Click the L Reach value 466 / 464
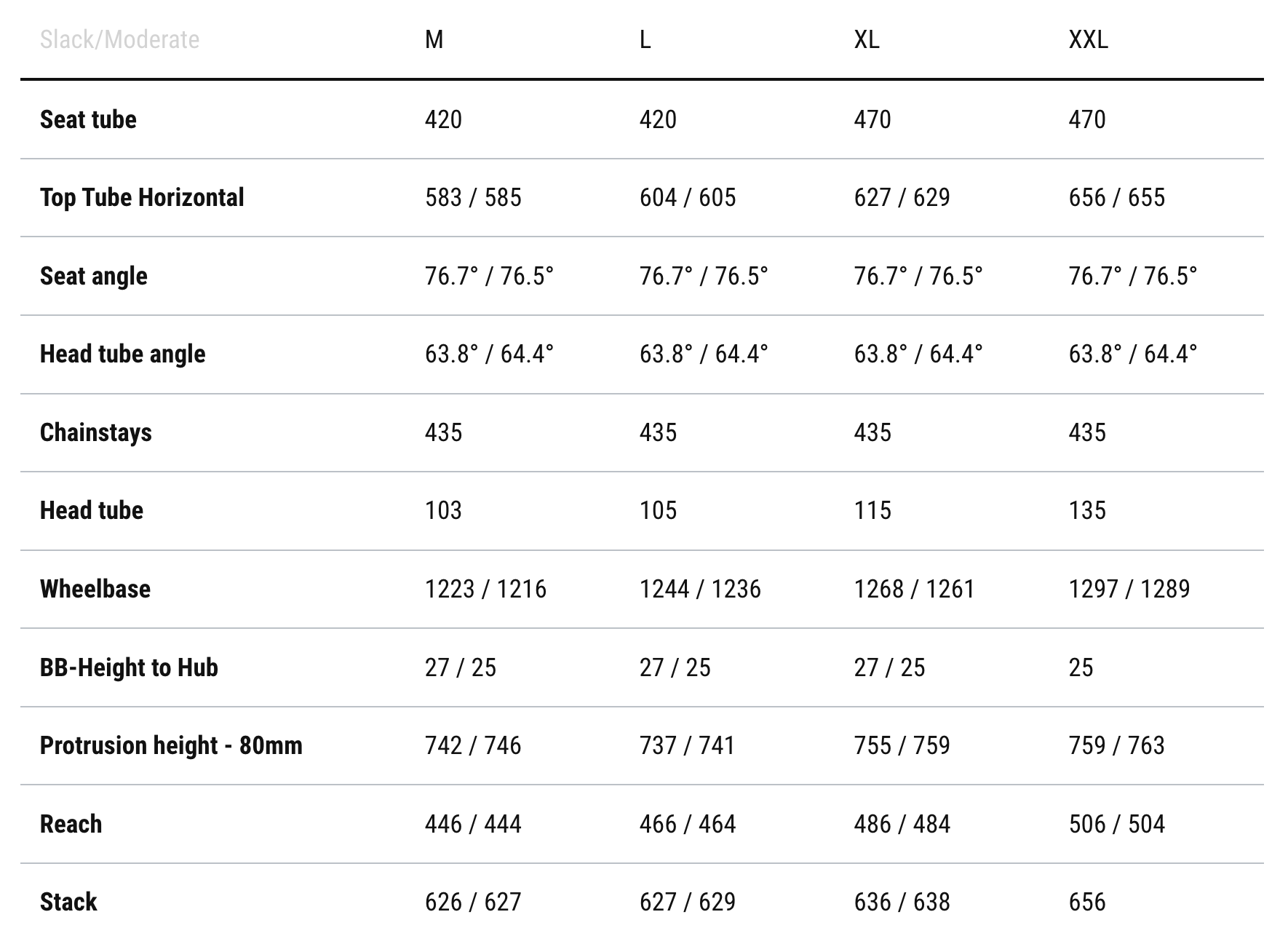The height and width of the screenshot is (952, 1288). click(688, 824)
